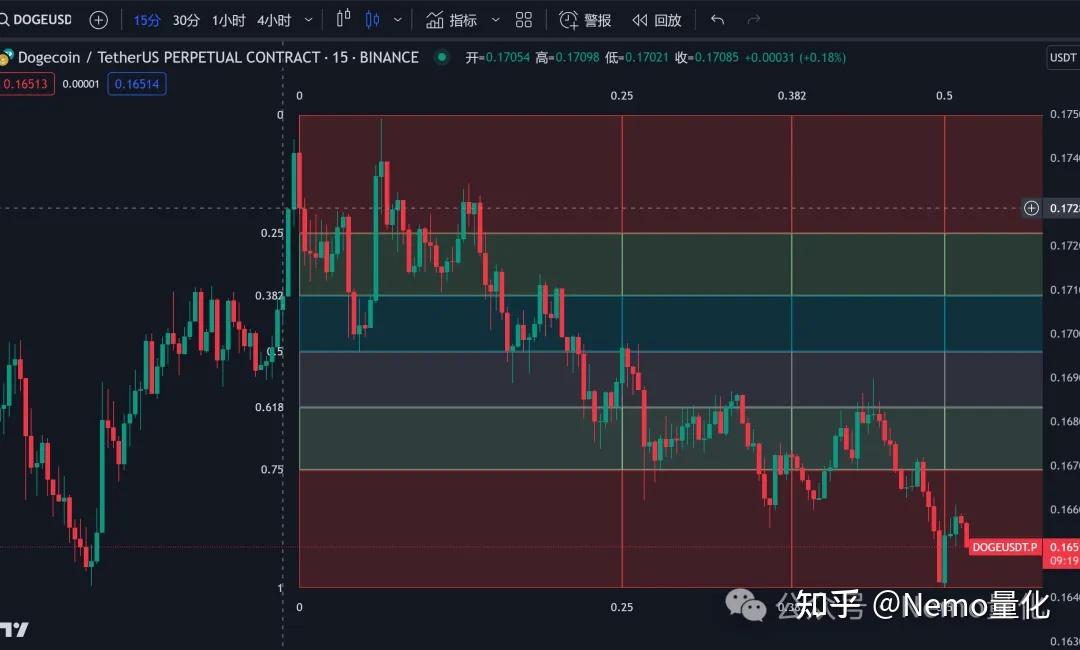The image size is (1080, 650).
Task: Click the red 0.16513 price swatch
Action: click(x=27, y=85)
